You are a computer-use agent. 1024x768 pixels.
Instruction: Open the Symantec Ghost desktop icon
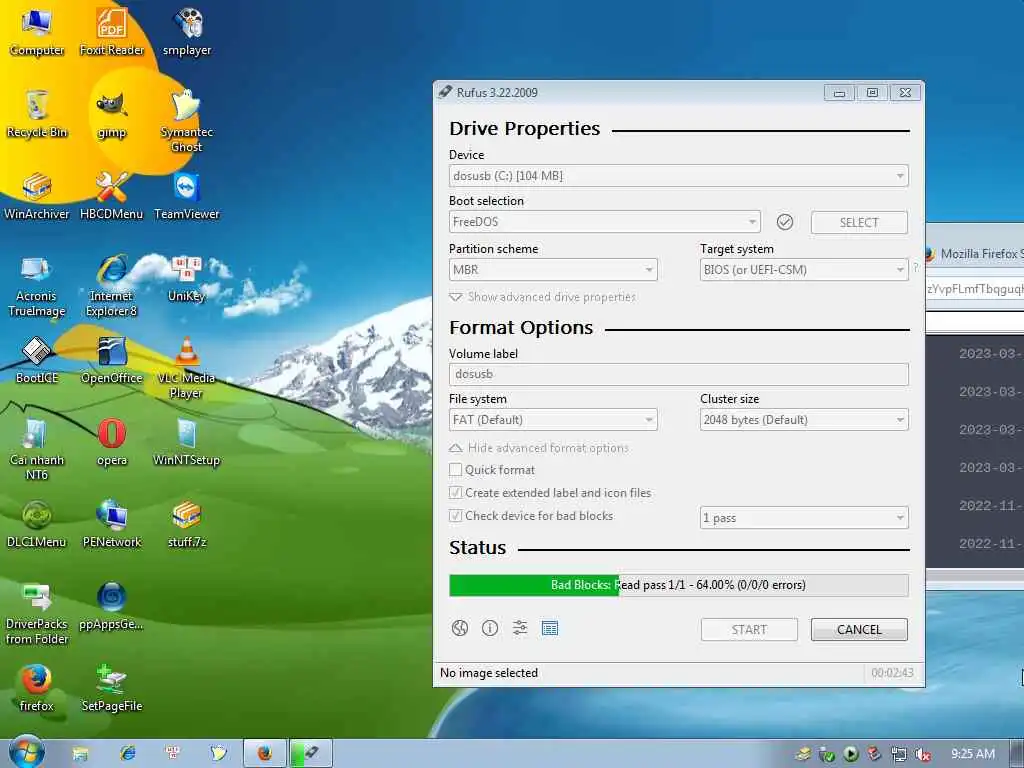tap(187, 122)
